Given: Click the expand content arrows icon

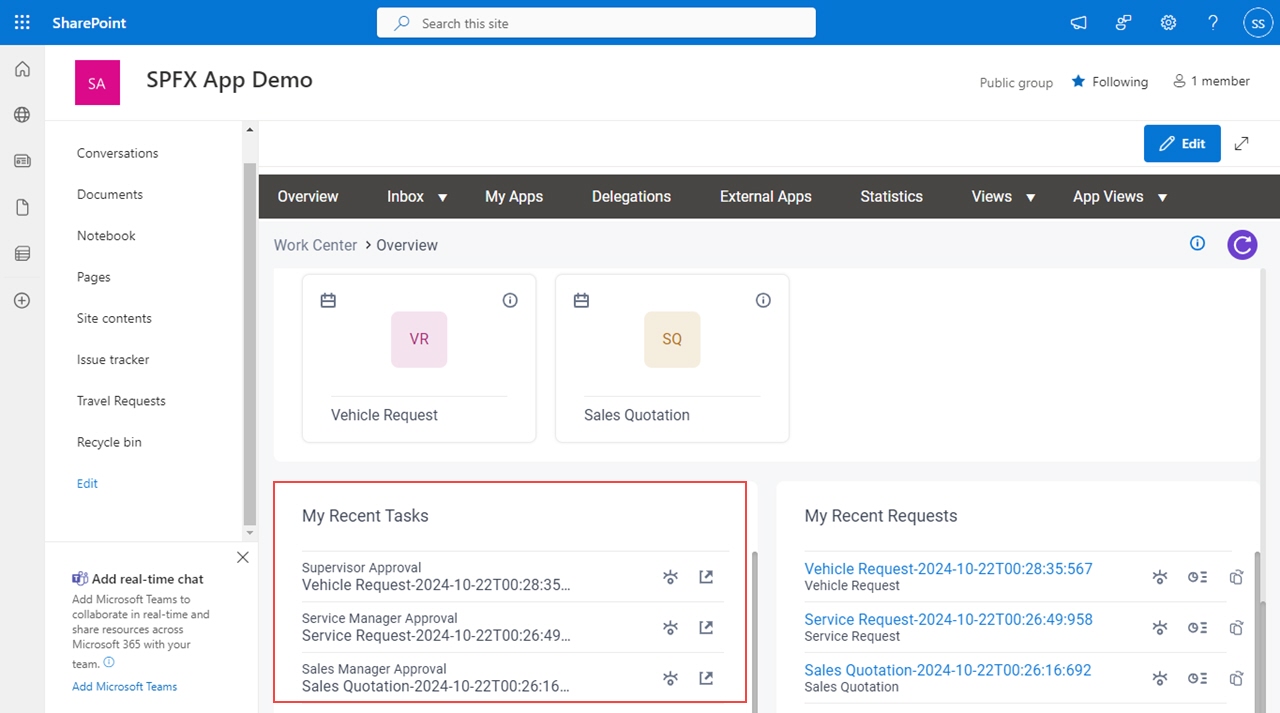Looking at the screenshot, I should (x=1241, y=143).
